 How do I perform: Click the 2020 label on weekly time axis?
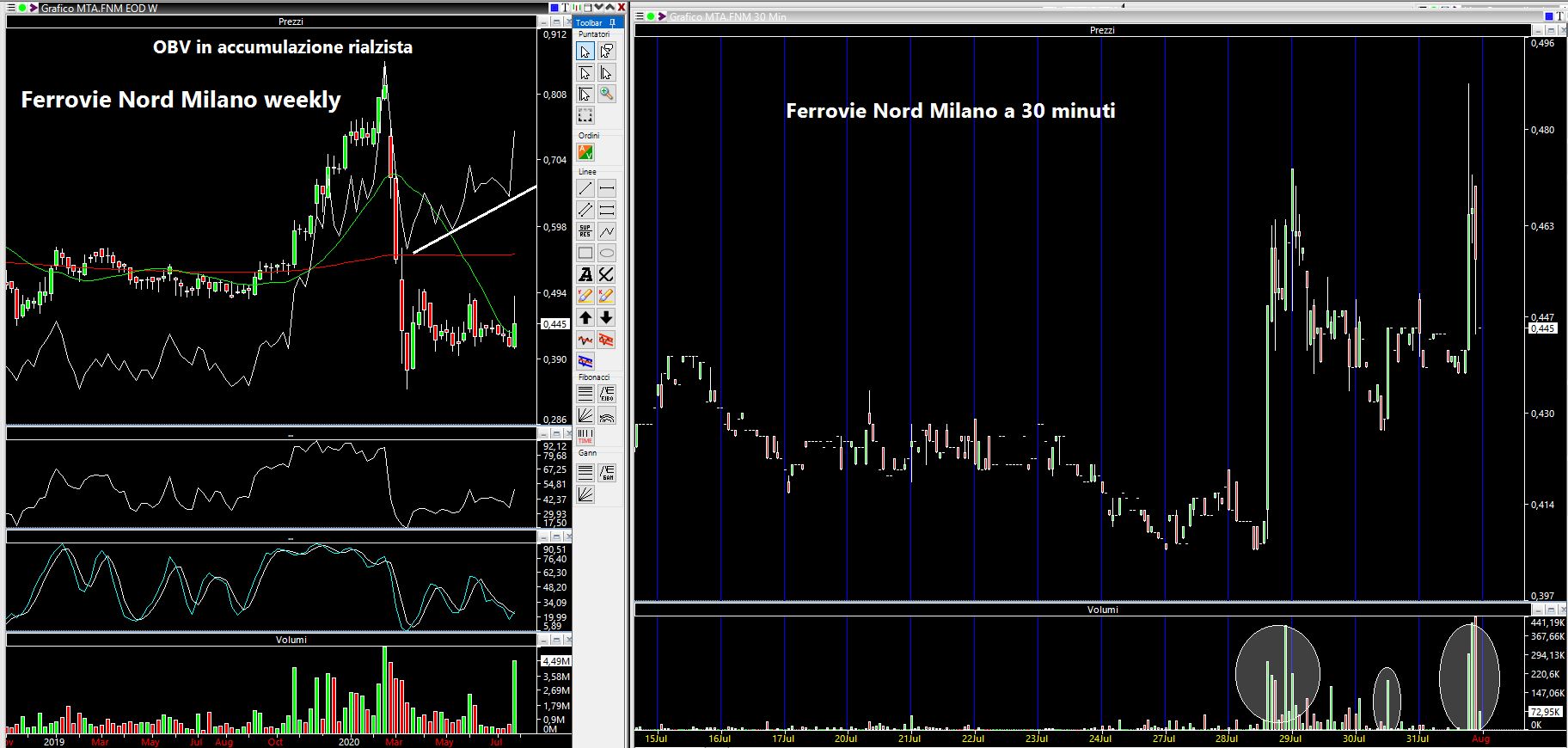click(x=349, y=741)
